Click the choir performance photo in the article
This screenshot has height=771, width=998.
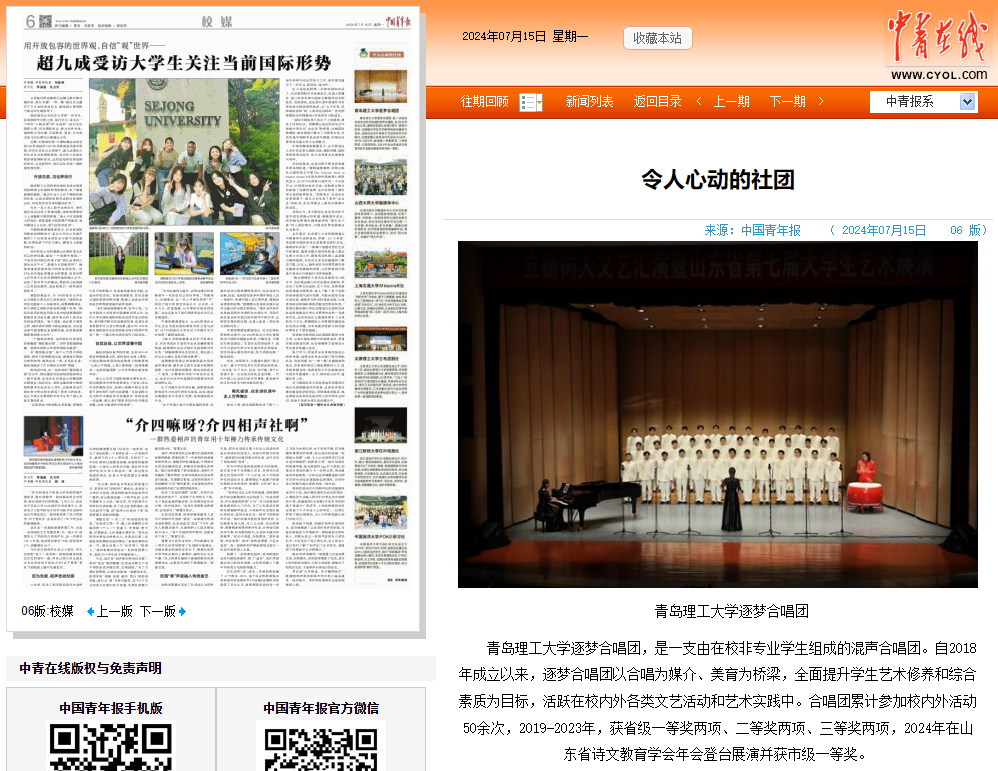[x=717, y=414]
